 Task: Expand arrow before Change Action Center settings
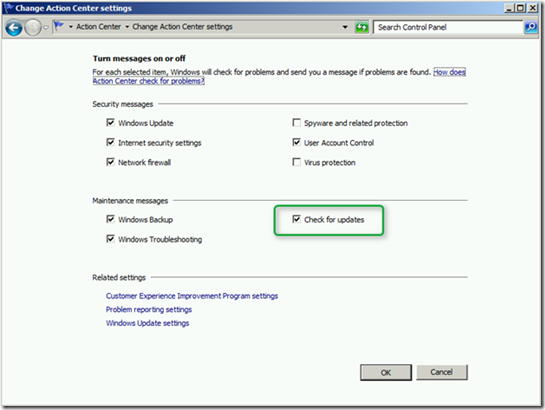click(x=127, y=27)
